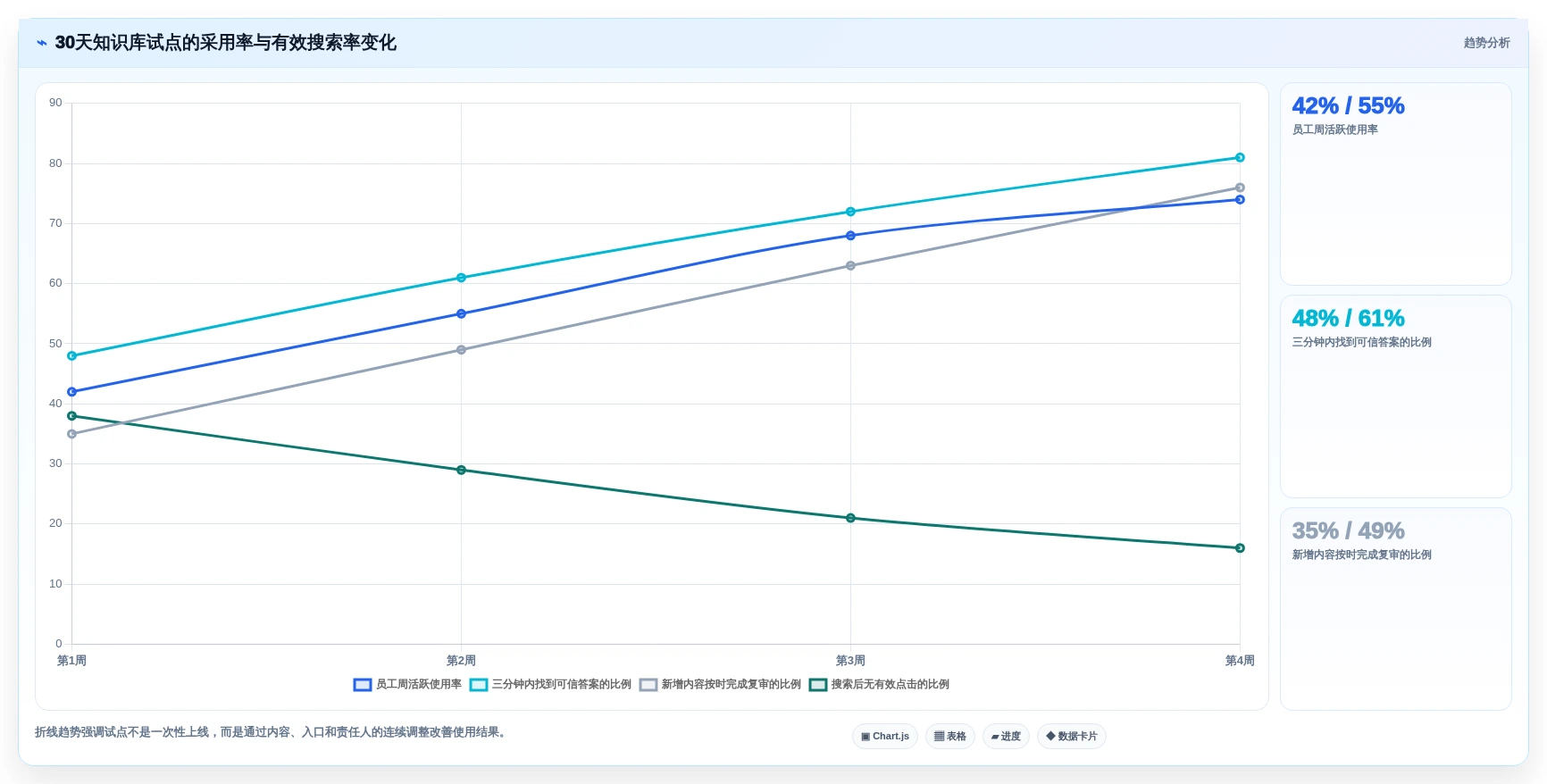Click the 第4周 axis label

click(1240, 661)
